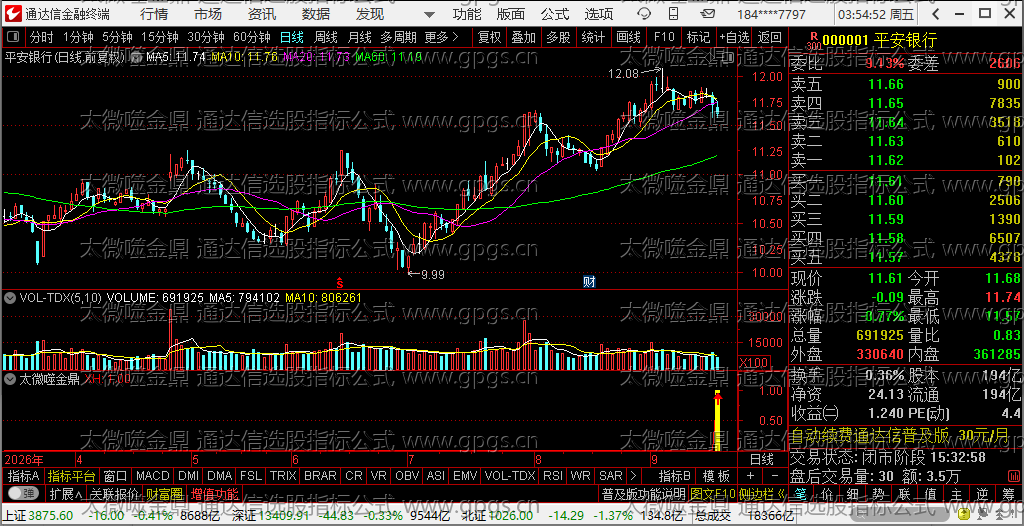Expand more indicators with the > arrow after SAR
The image size is (1024, 526).
click(x=632, y=476)
